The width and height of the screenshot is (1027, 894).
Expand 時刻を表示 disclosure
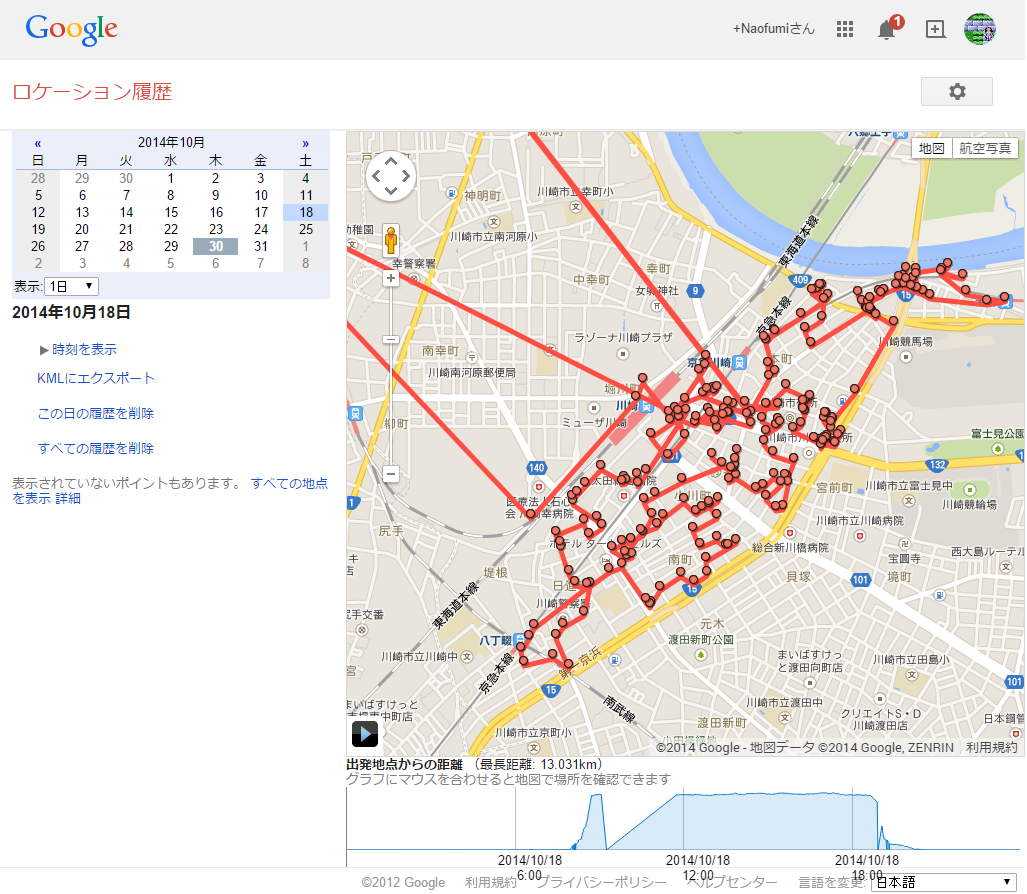tap(78, 349)
